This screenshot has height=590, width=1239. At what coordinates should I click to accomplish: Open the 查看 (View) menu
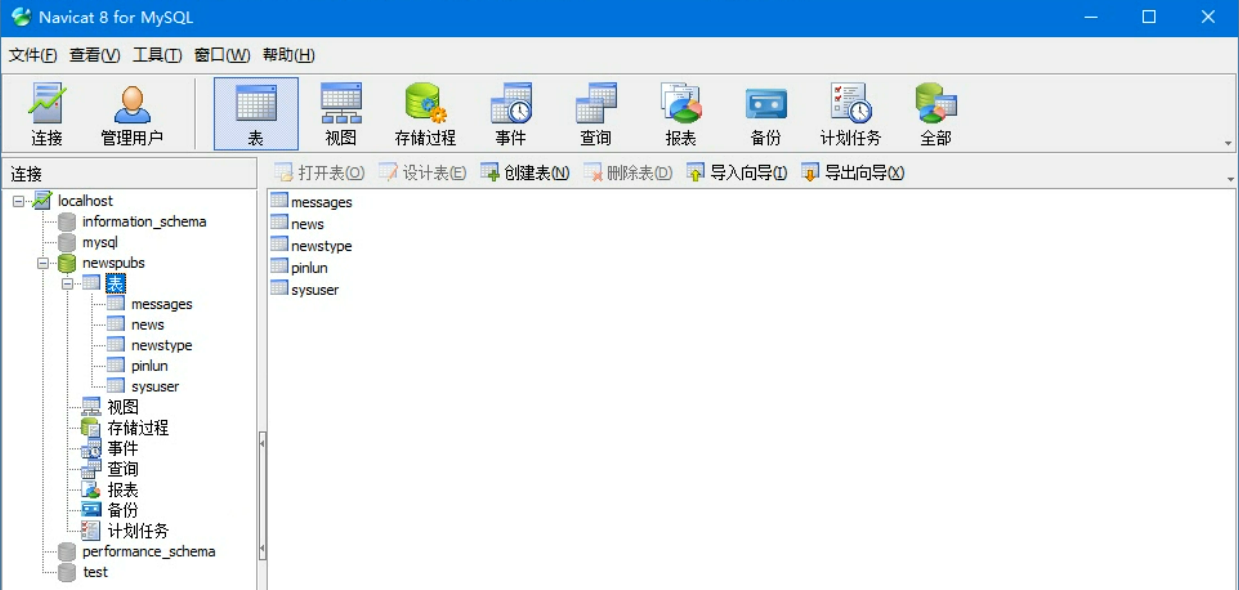[x=94, y=55]
